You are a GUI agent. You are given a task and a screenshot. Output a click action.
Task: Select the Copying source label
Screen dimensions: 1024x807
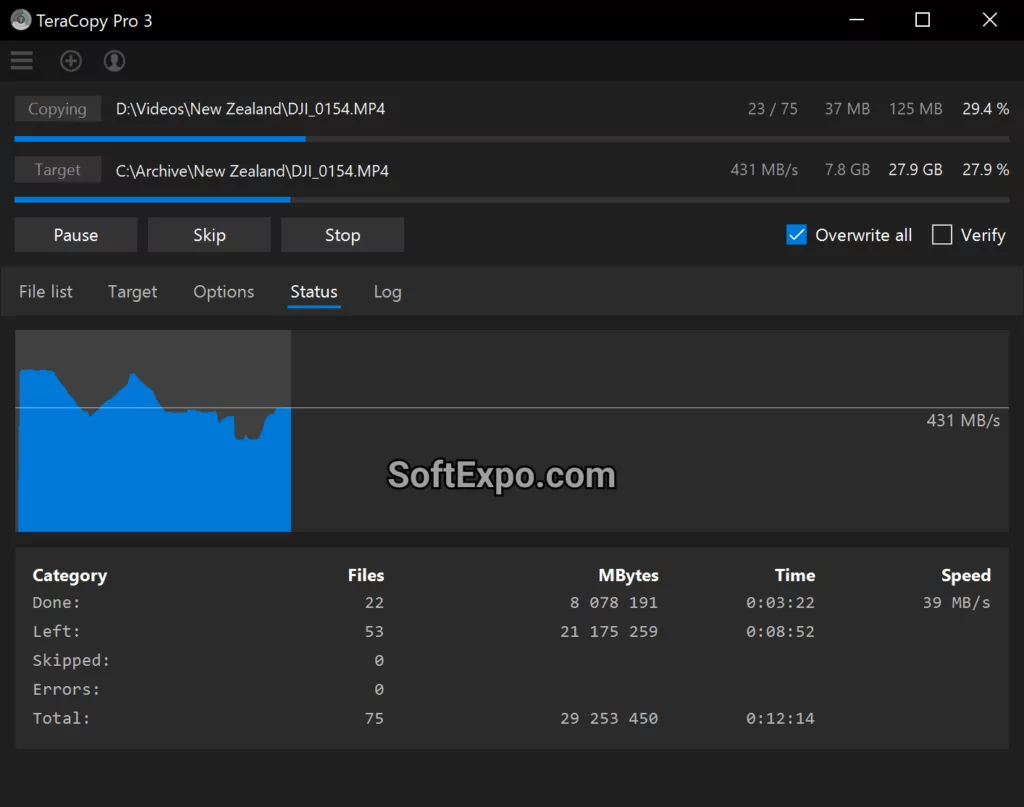[57, 108]
